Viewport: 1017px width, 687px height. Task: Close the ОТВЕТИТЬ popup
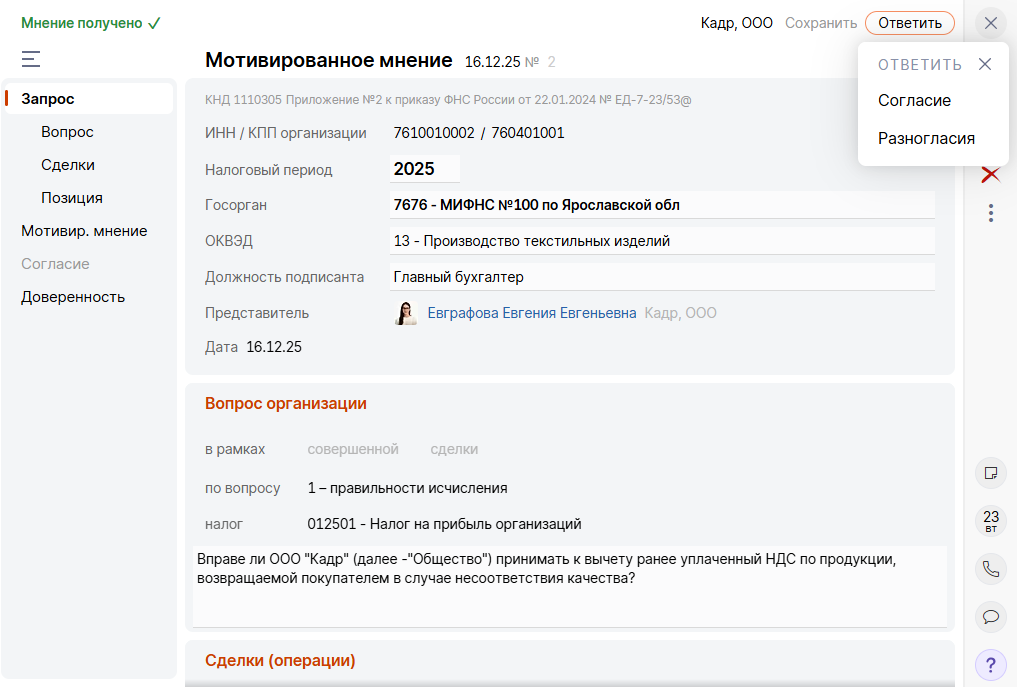pos(986,63)
